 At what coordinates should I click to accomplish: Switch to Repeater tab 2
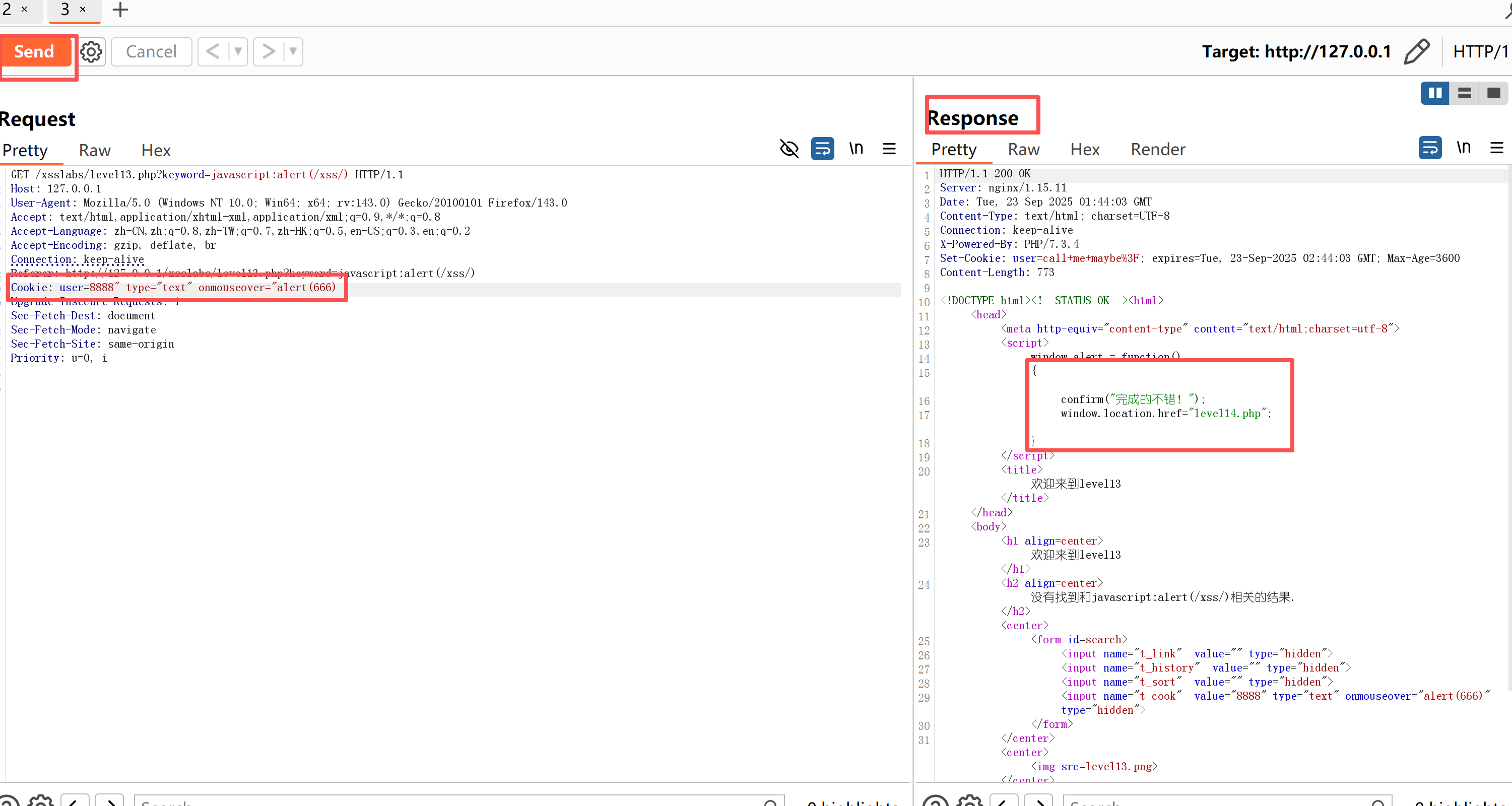point(7,10)
